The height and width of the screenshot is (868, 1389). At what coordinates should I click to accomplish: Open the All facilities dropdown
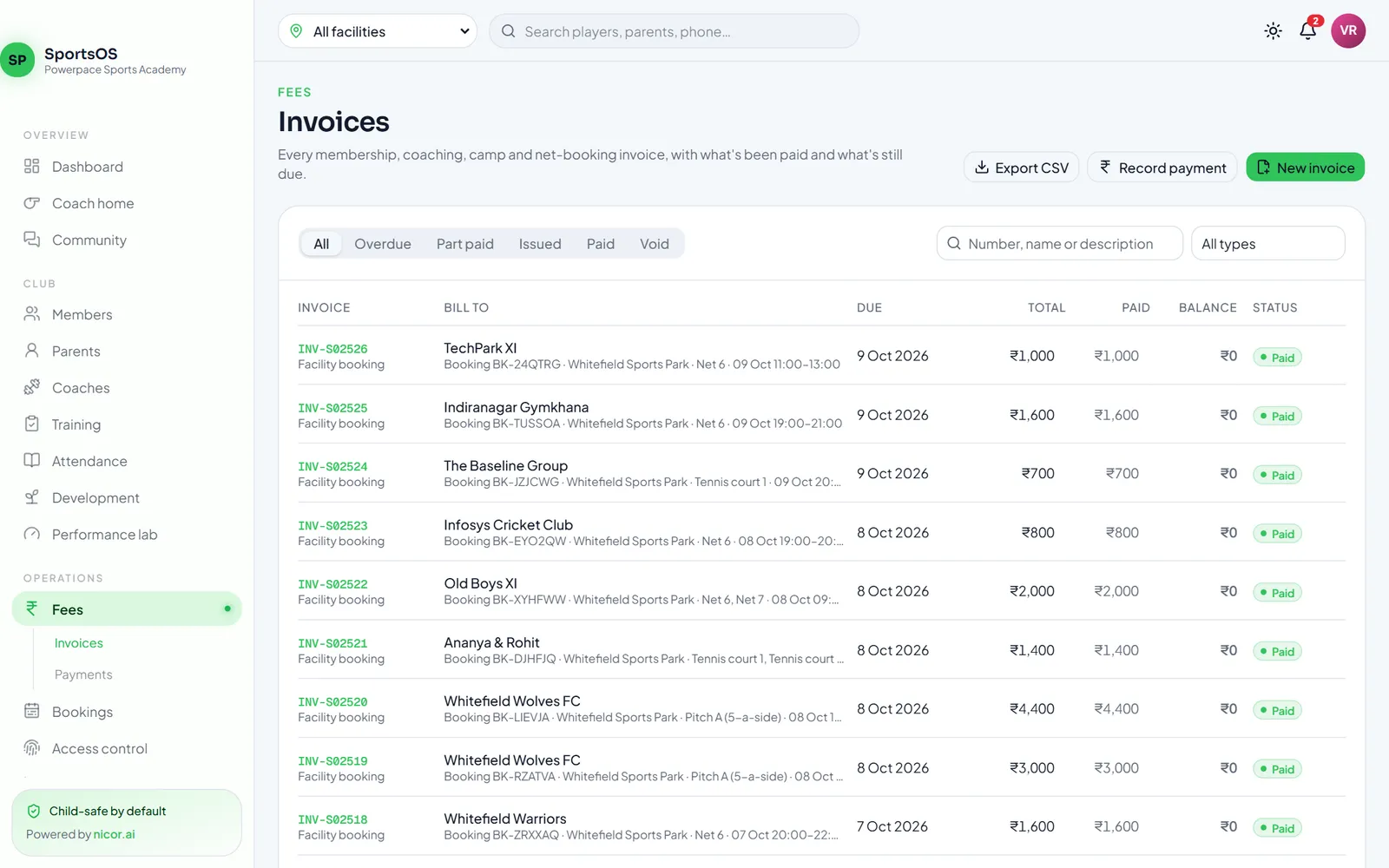click(x=378, y=31)
